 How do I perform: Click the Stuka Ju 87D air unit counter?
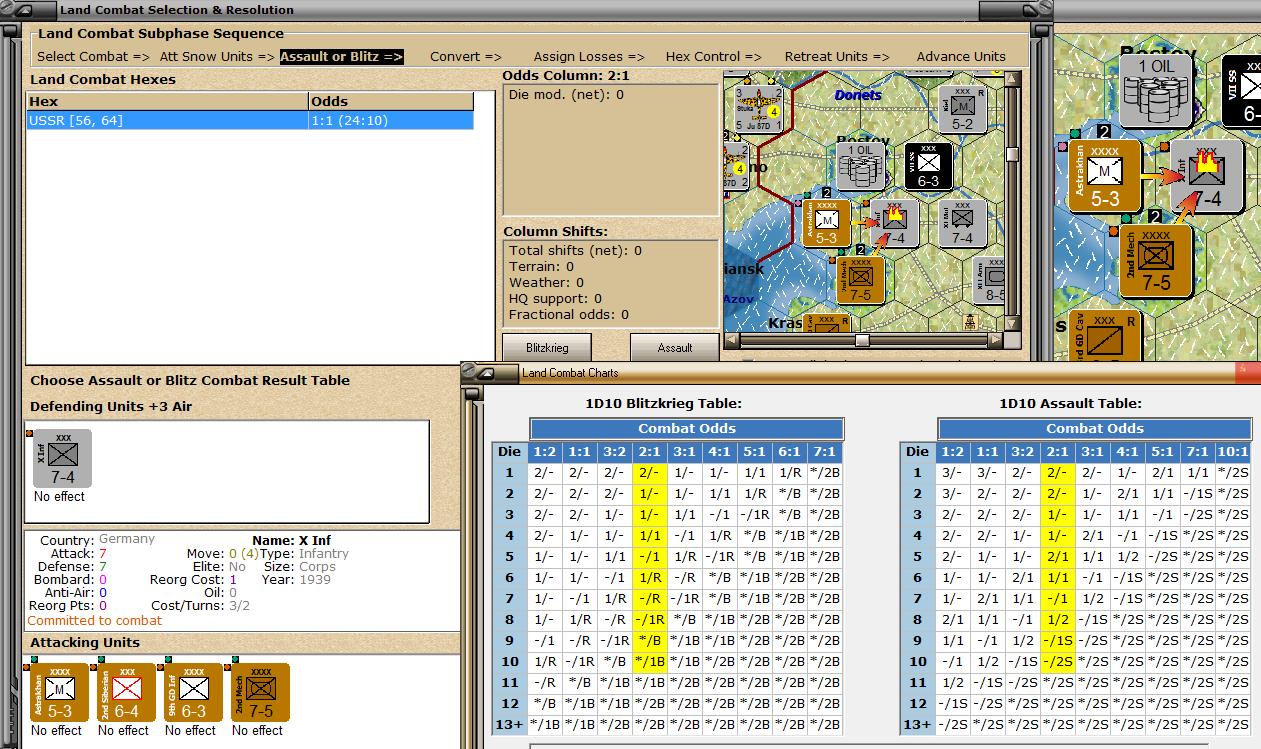coord(757,108)
